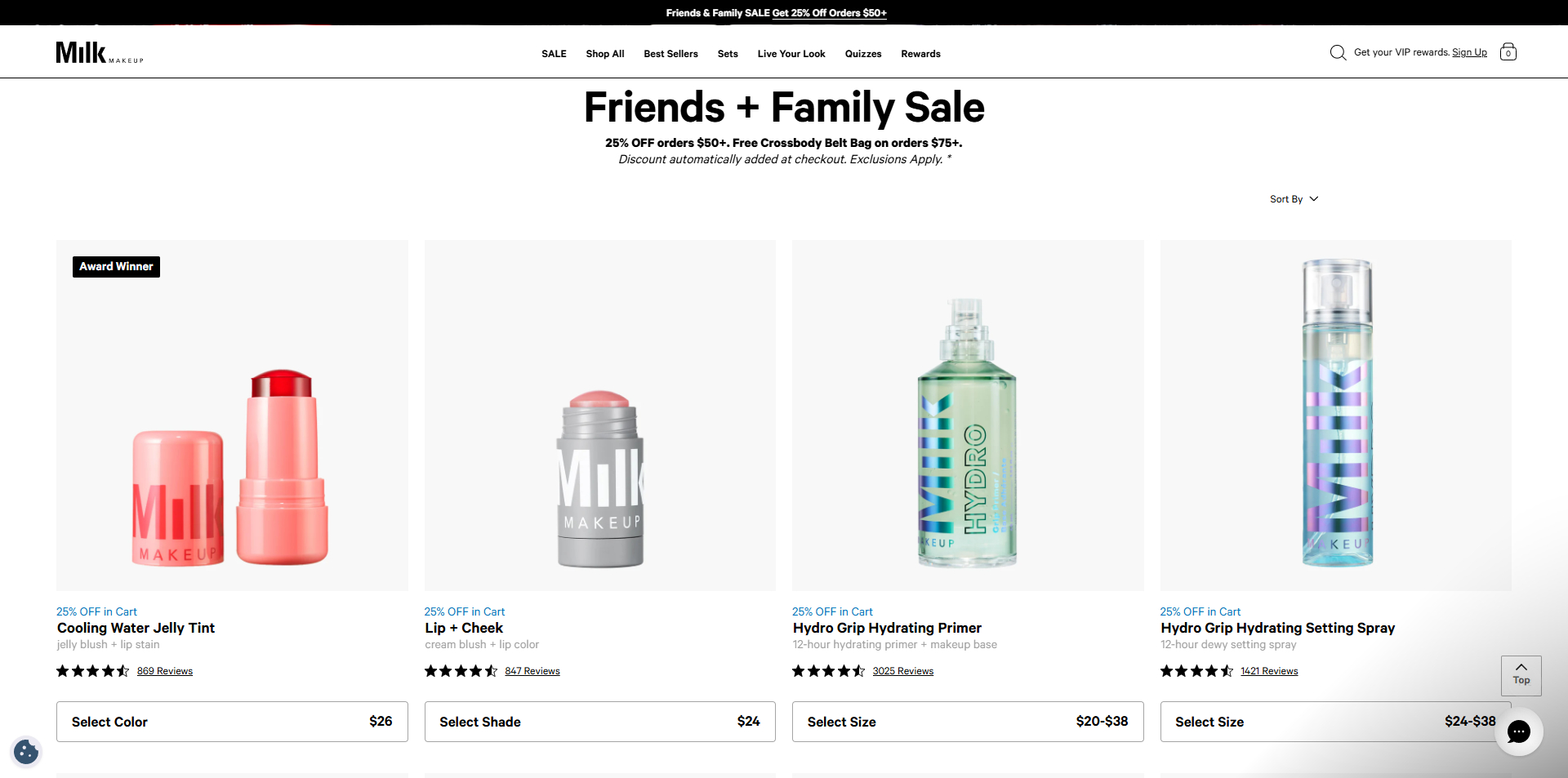Click the cookie preferences icon
This screenshot has width=1568, height=778.
coord(26,751)
